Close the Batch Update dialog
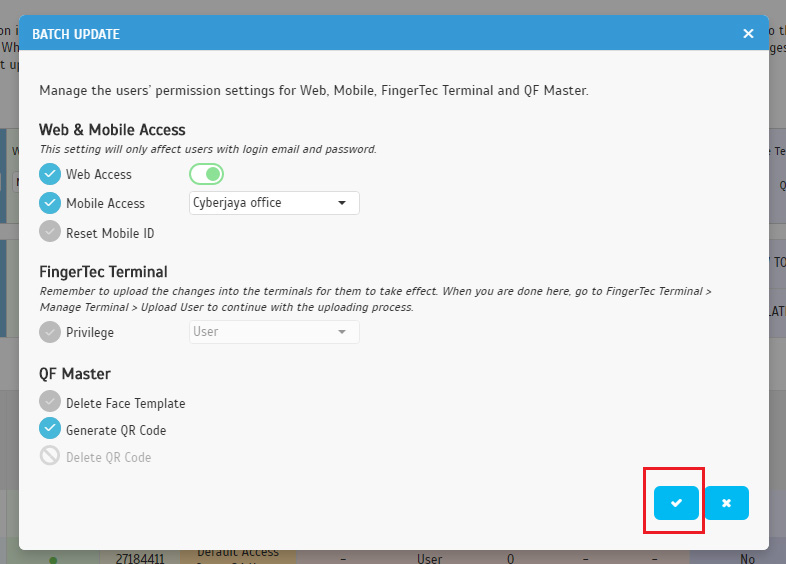786x564 pixels. [x=748, y=34]
